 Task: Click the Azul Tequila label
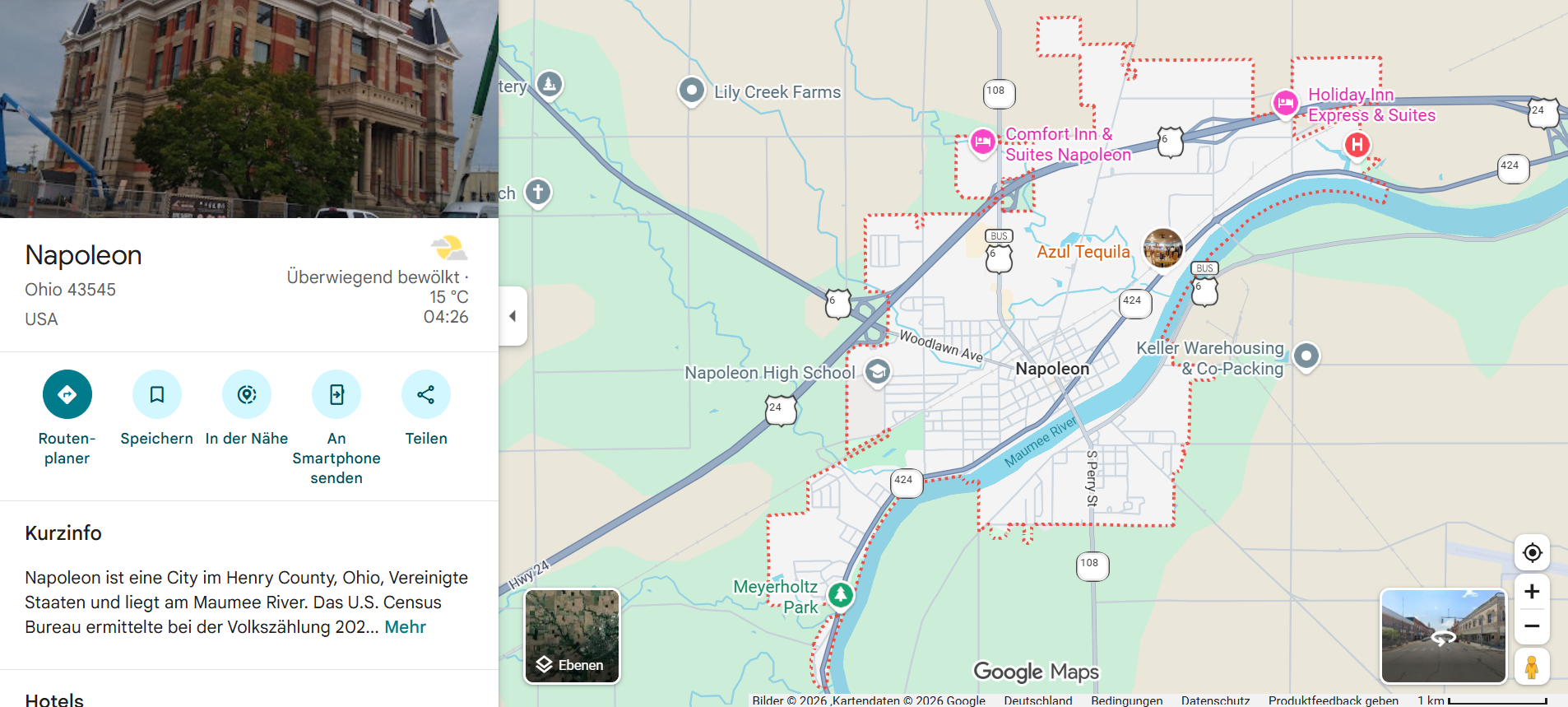1083,252
